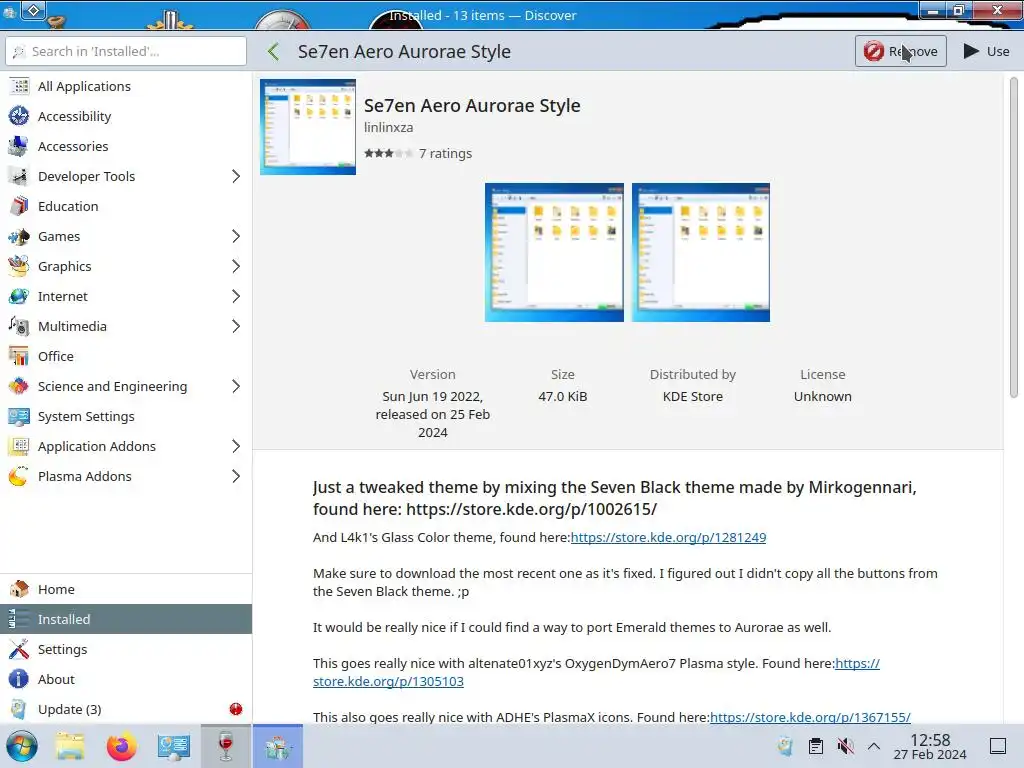Click in the Search in 'Installed' field

pos(126,51)
